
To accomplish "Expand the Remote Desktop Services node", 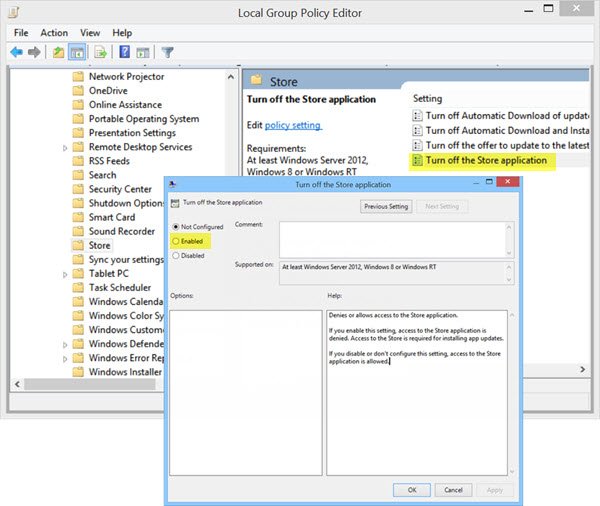I will point(65,148).
